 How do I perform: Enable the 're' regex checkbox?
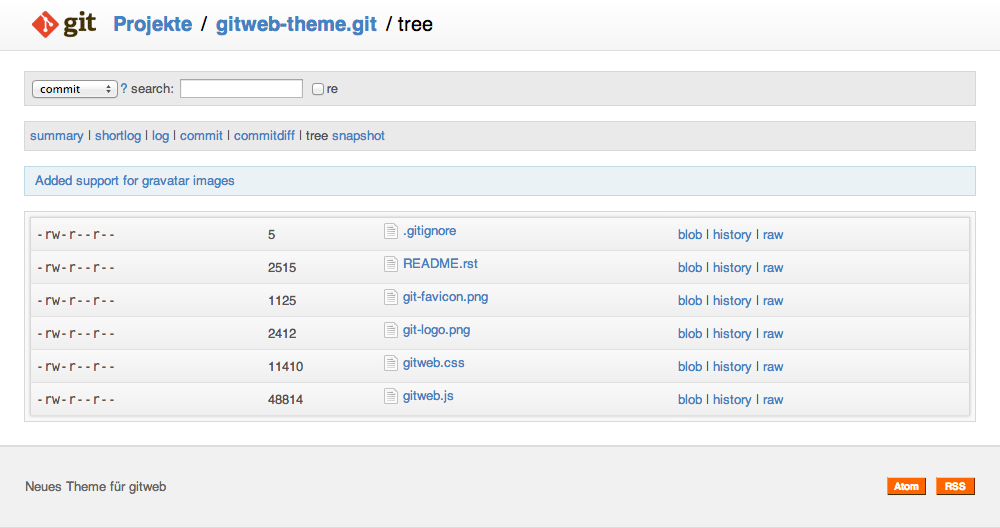[318, 89]
